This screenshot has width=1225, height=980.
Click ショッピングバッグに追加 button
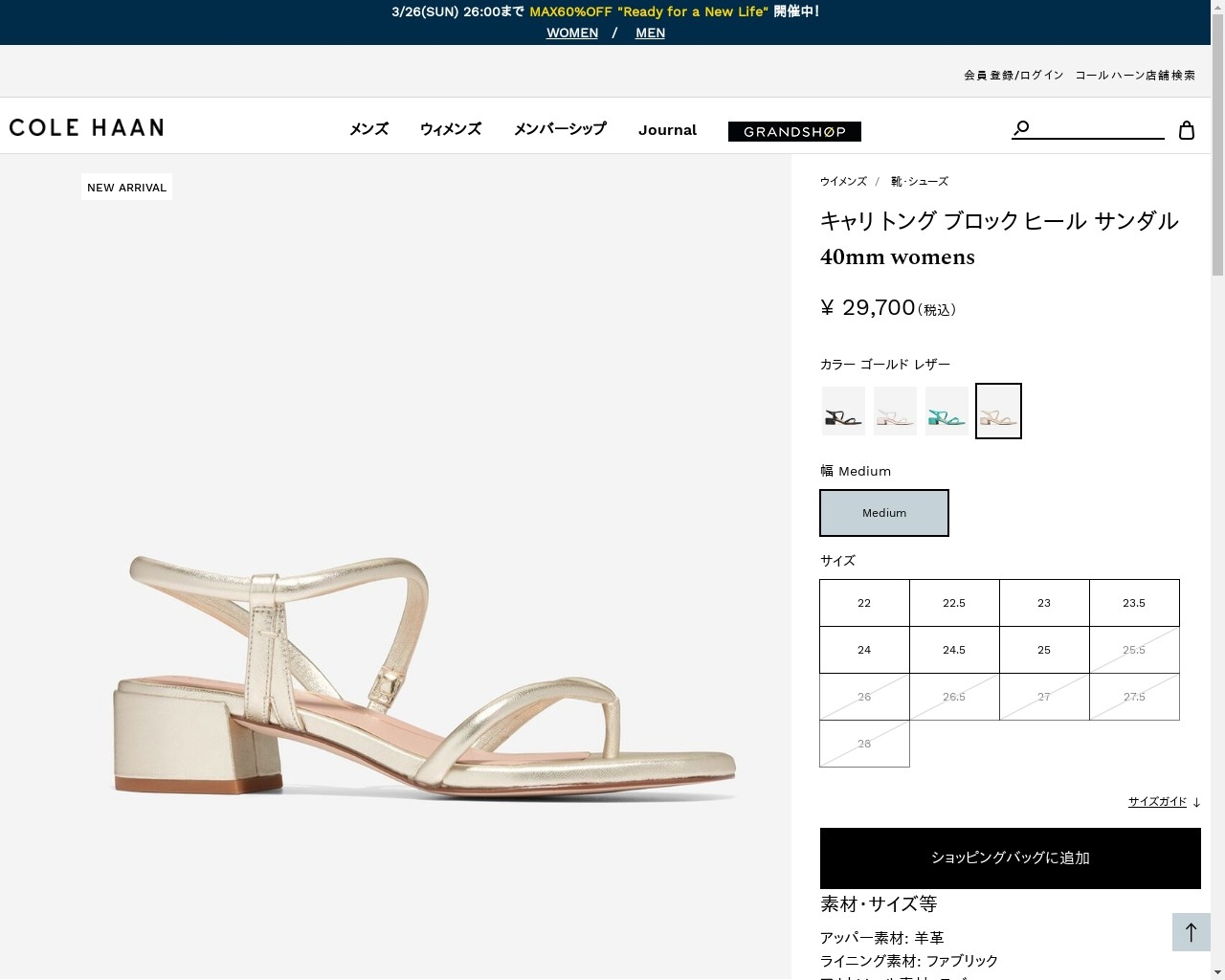[1011, 858]
